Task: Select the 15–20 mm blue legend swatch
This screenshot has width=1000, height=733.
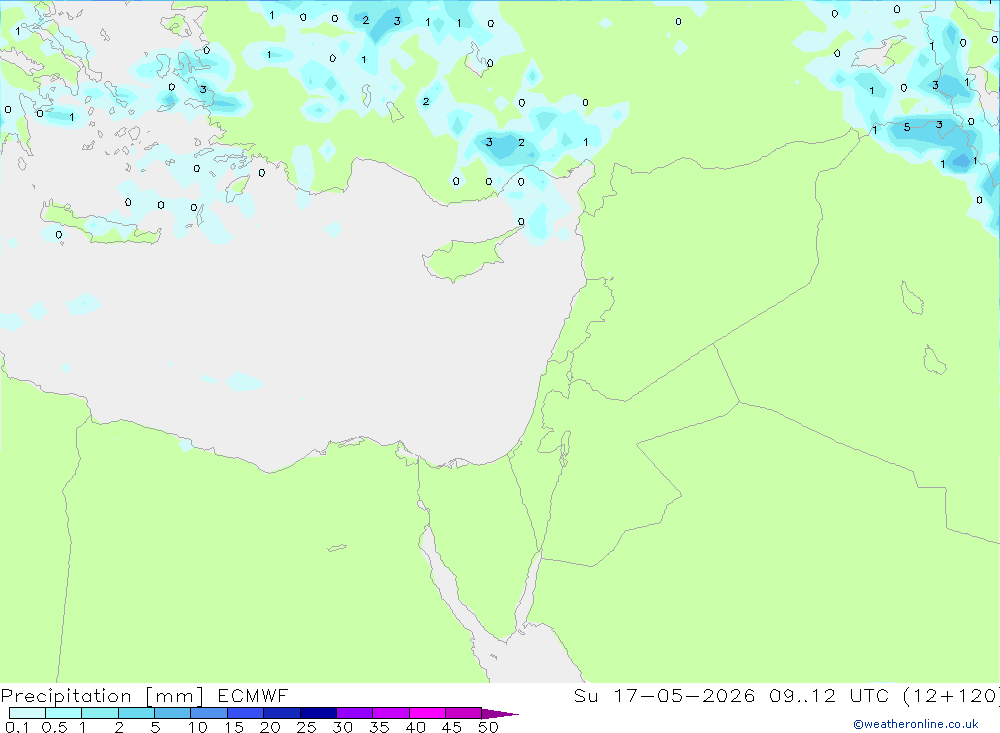Action: click(245, 713)
